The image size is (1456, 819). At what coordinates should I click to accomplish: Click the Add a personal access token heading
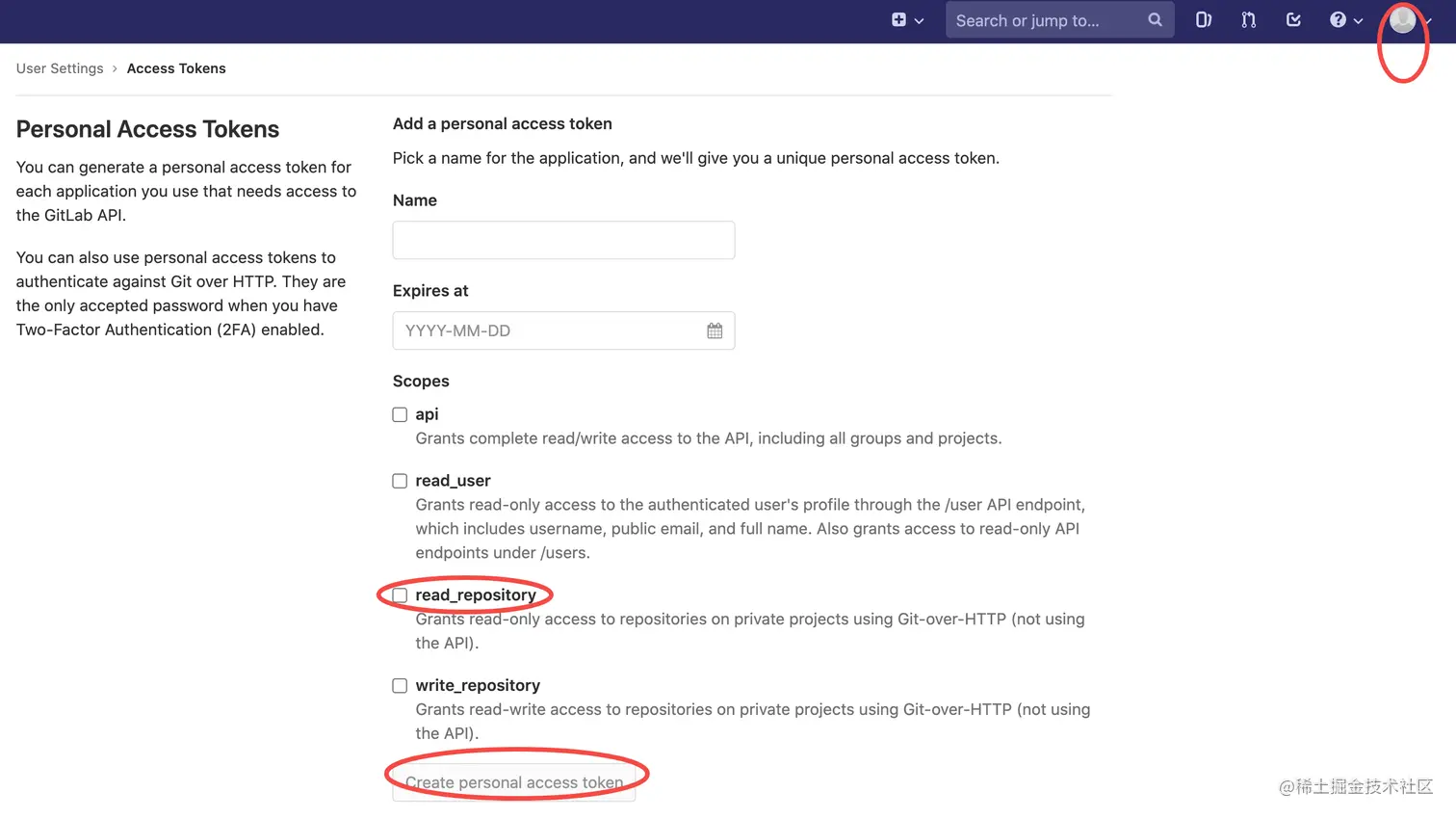click(x=503, y=123)
